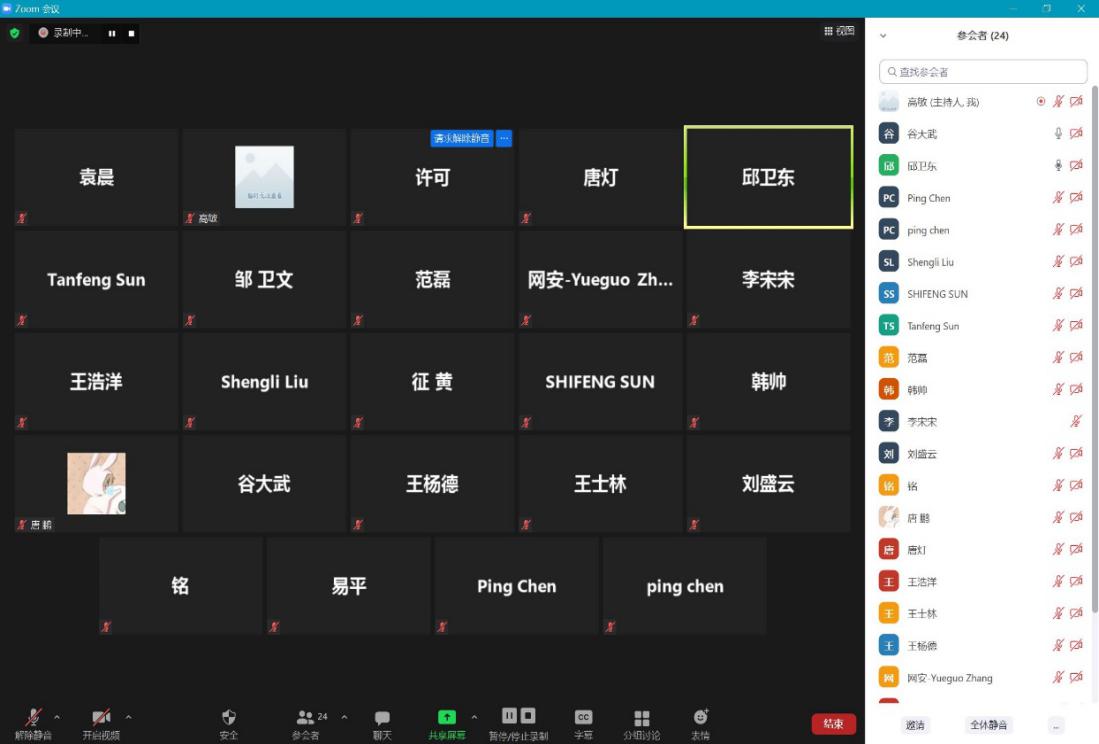The image size is (1099, 744).
Task: Open the View (视图) layout menu
Action: click(x=839, y=31)
